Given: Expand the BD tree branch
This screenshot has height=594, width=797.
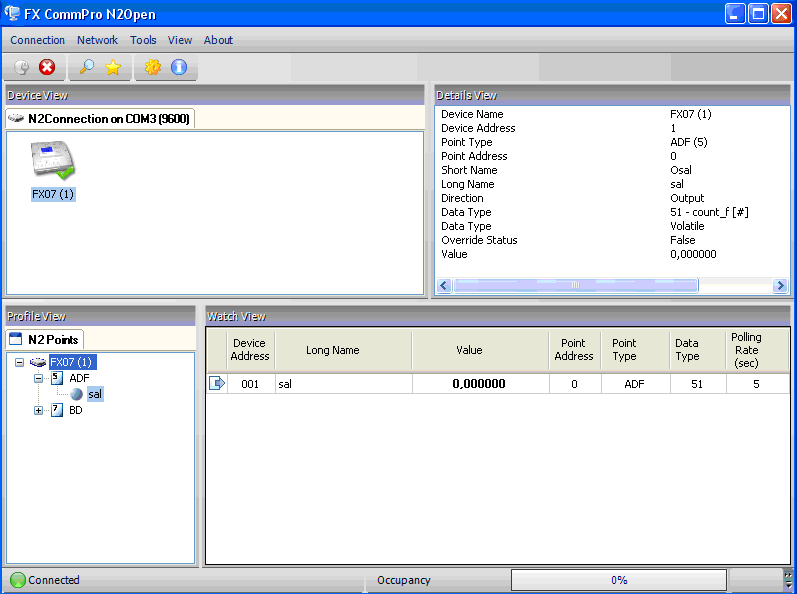Looking at the screenshot, I should (x=39, y=410).
